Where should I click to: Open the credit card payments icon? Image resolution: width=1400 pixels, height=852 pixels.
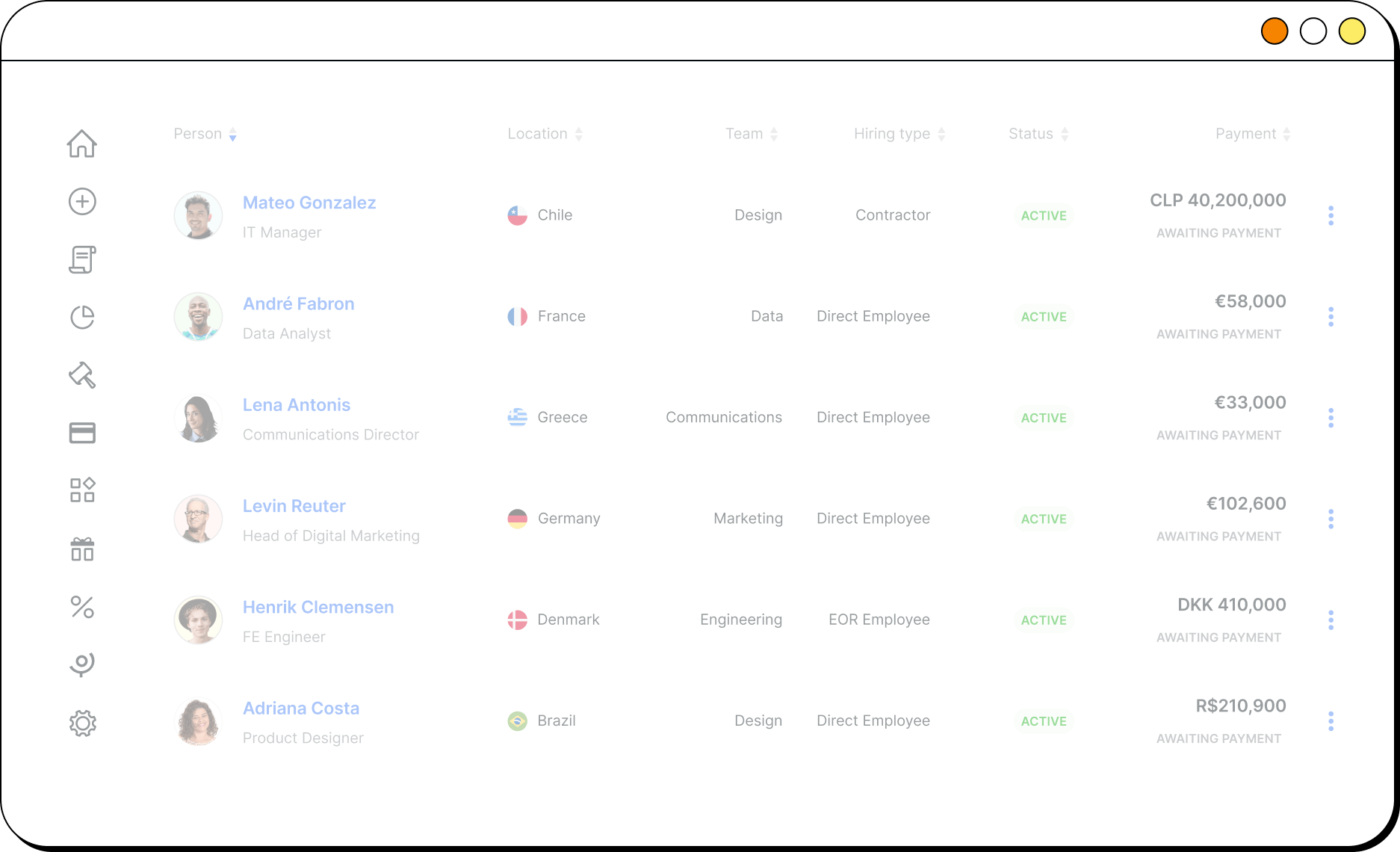tap(82, 433)
